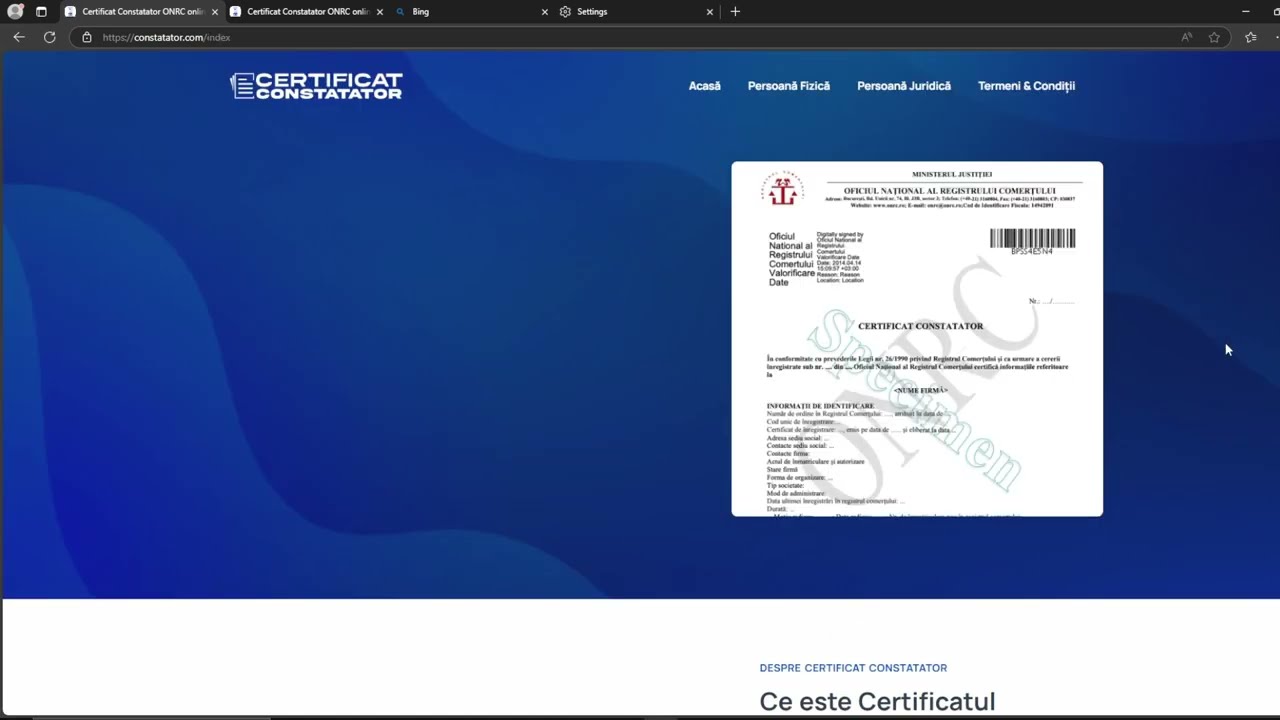Open the Persoană Fizică page
This screenshot has height=720, width=1280.
tap(789, 86)
